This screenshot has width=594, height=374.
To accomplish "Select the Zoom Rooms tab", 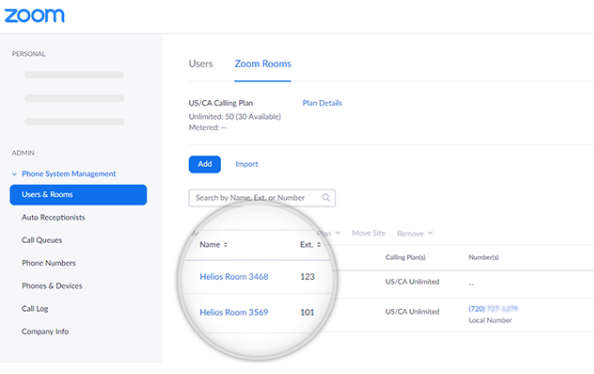I will pos(263,64).
